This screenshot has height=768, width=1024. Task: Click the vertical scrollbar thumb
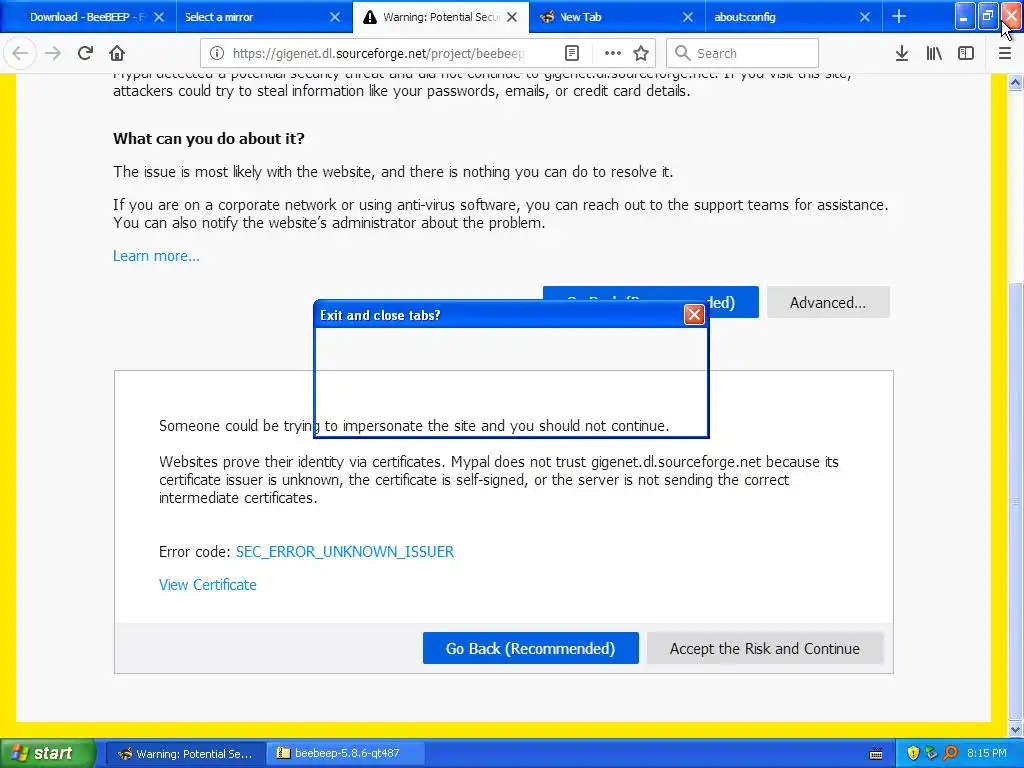coord(1016,501)
